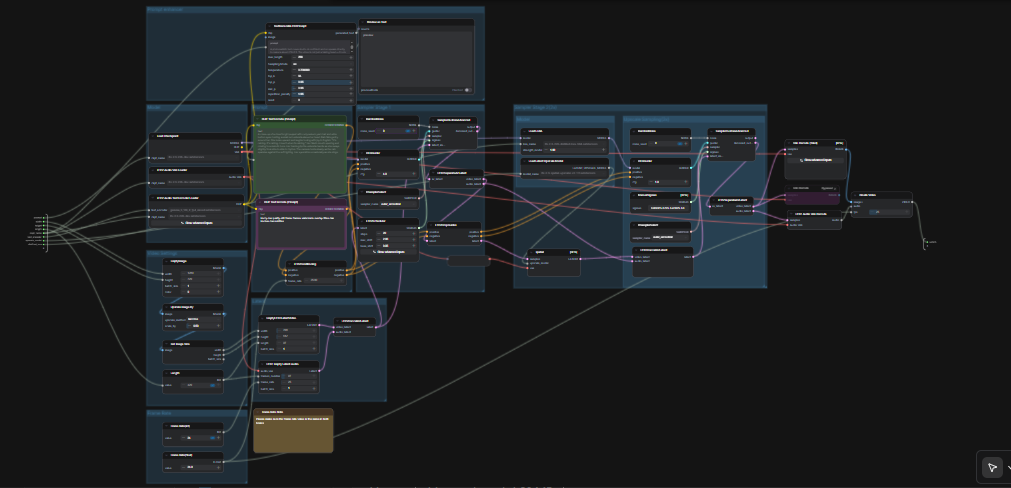Collapse the Create Video node
1011x488 pixels.
tap(855, 195)
